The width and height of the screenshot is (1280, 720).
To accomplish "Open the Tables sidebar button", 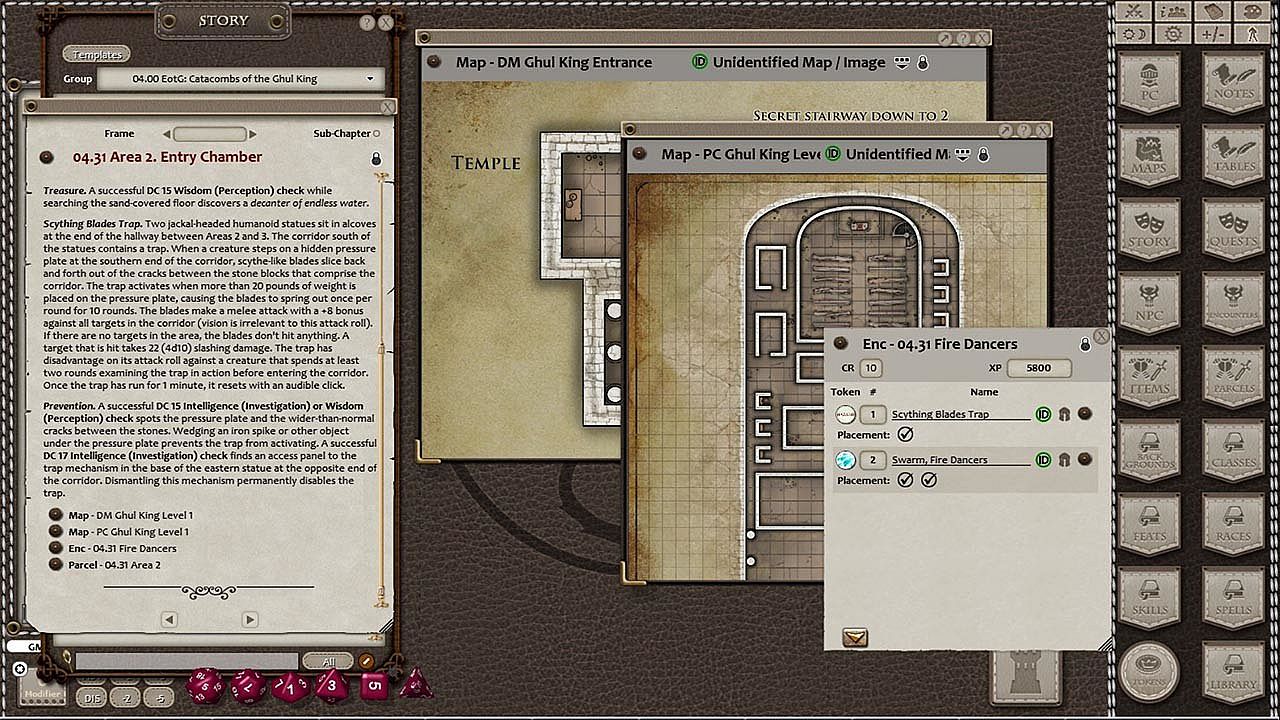I will pos(1233,156).
